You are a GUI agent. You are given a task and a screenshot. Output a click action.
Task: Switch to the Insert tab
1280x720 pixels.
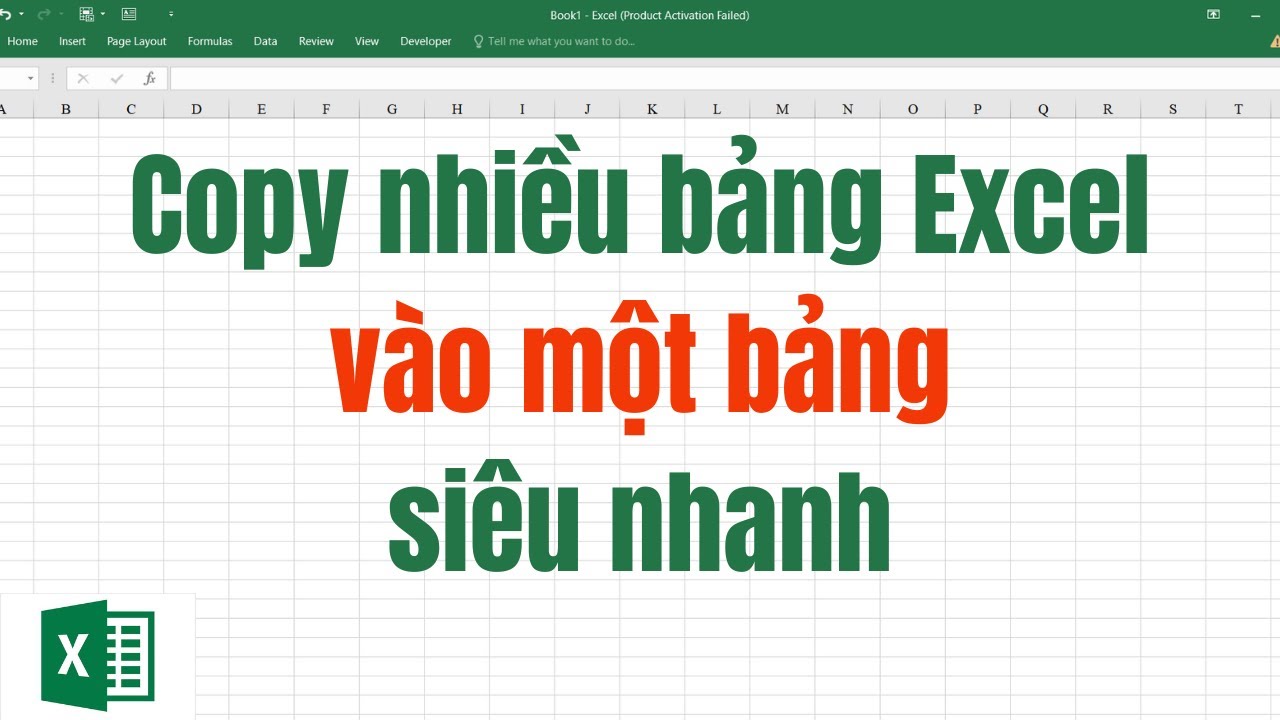[x=72, y=41]
